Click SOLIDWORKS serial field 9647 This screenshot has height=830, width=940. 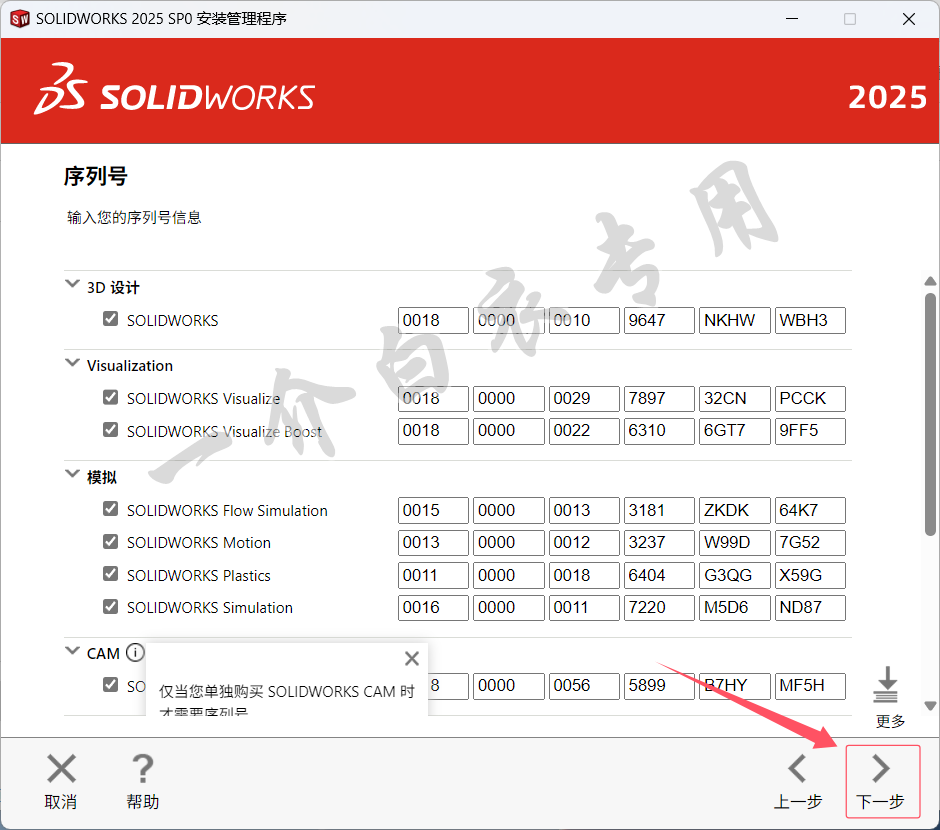(659, 321)
